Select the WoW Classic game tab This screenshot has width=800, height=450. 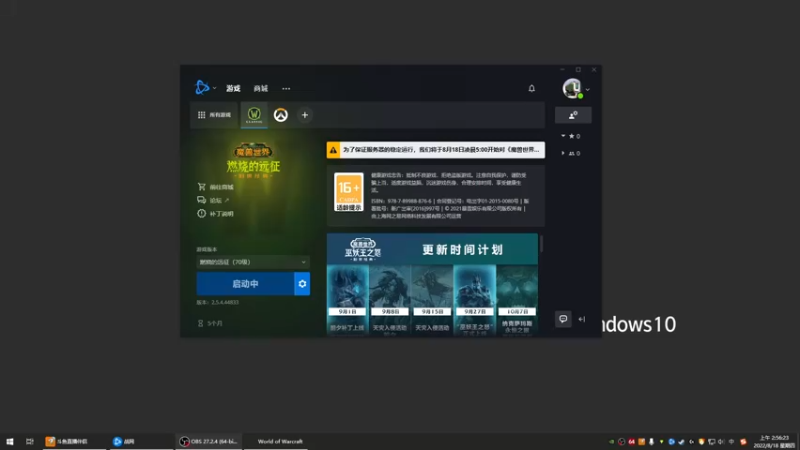pyautogui.click(x=254, y=115)
